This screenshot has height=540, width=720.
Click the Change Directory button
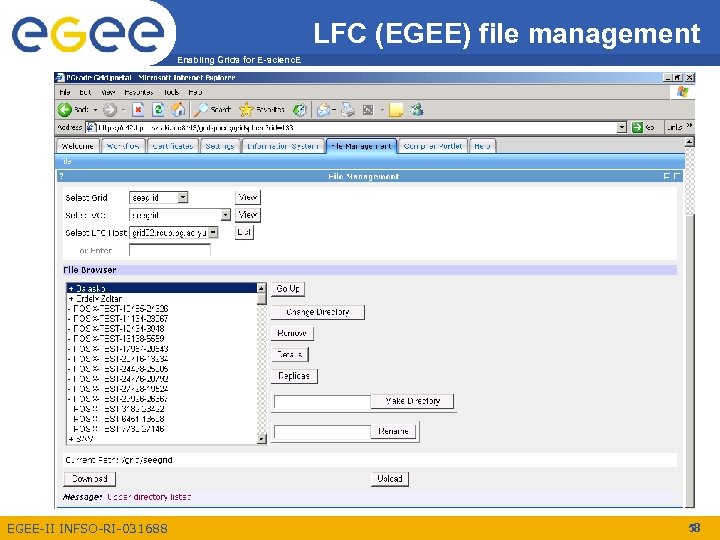(x=318, y=312)
